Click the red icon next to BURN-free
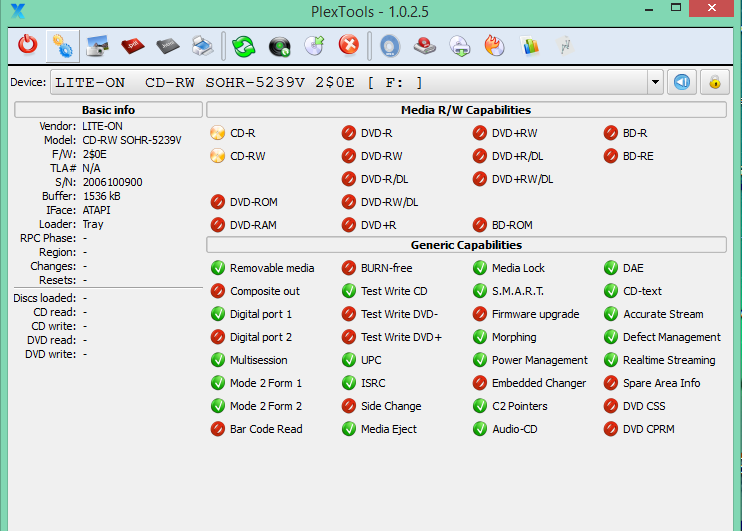Image resolution: width=742 pixels, height=531 pixels. [349, 268]
